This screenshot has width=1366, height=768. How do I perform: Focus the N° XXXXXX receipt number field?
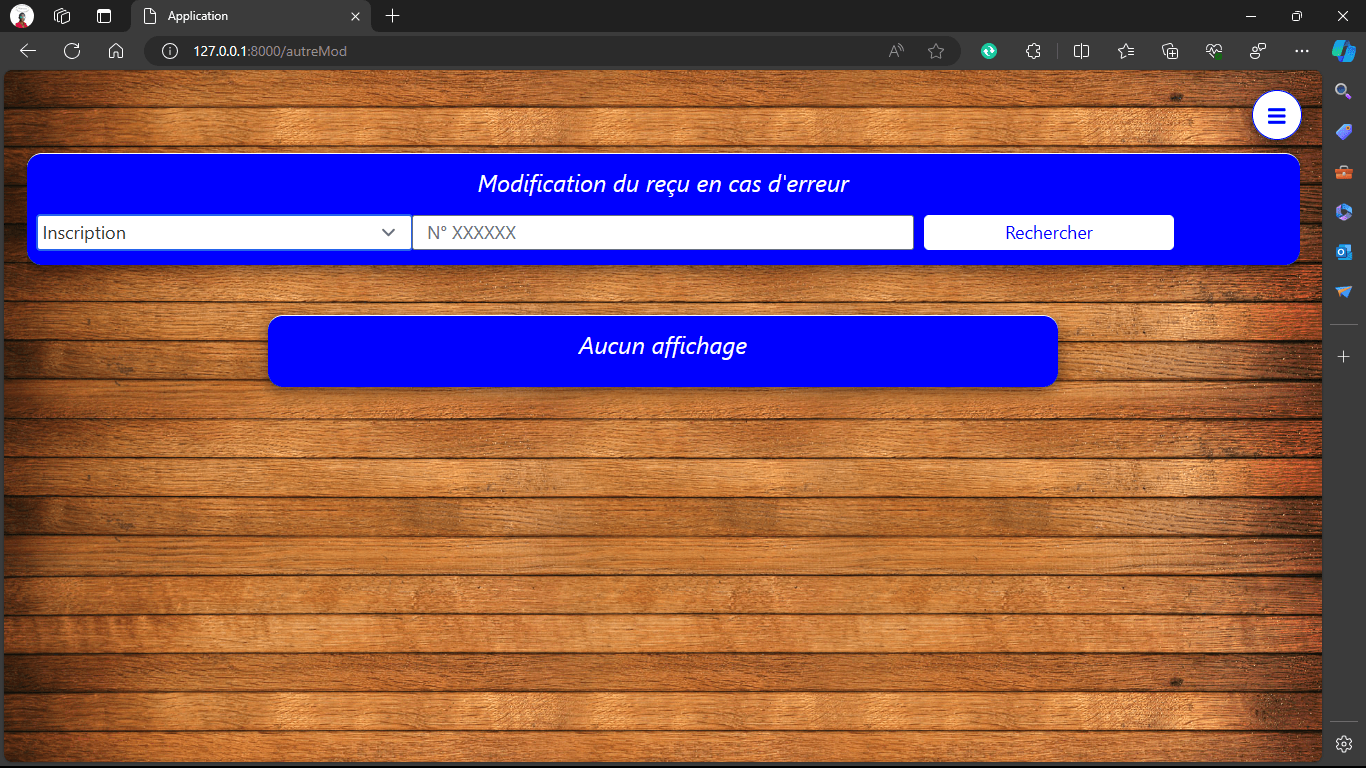tap(663, 233)
